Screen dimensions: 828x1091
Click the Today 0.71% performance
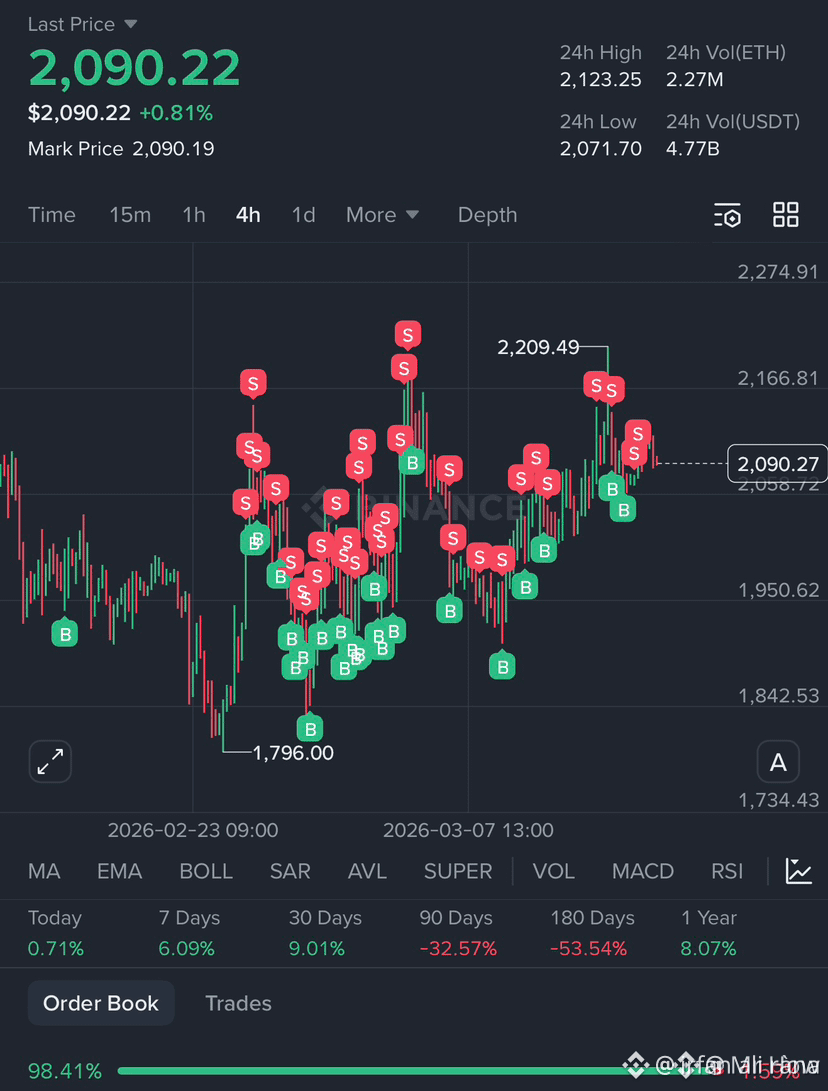(x=56, y=933)
